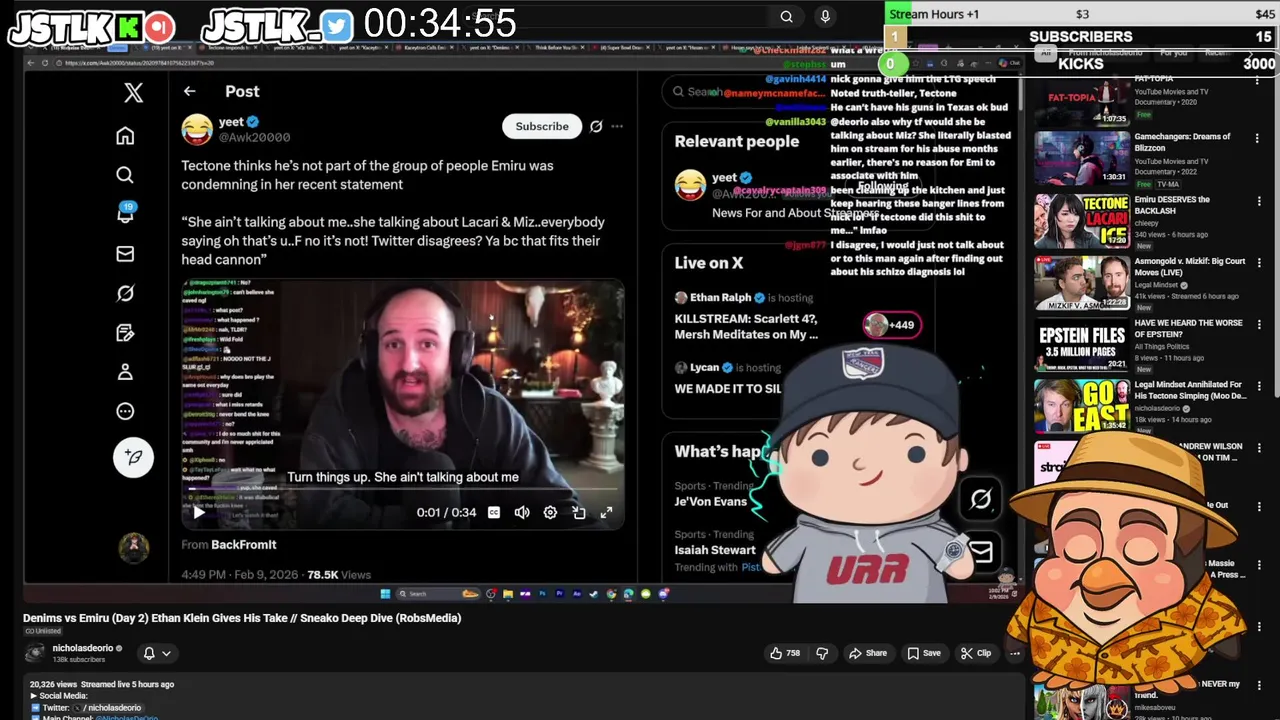Click the YouTube search magnifier icon
Viewport: 1280px width, 720px height.
pyautogui.click(x=787, y=16)
